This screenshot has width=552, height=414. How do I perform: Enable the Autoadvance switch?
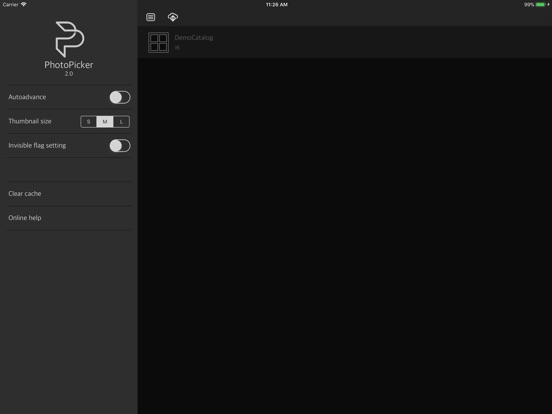pos(120,97)
